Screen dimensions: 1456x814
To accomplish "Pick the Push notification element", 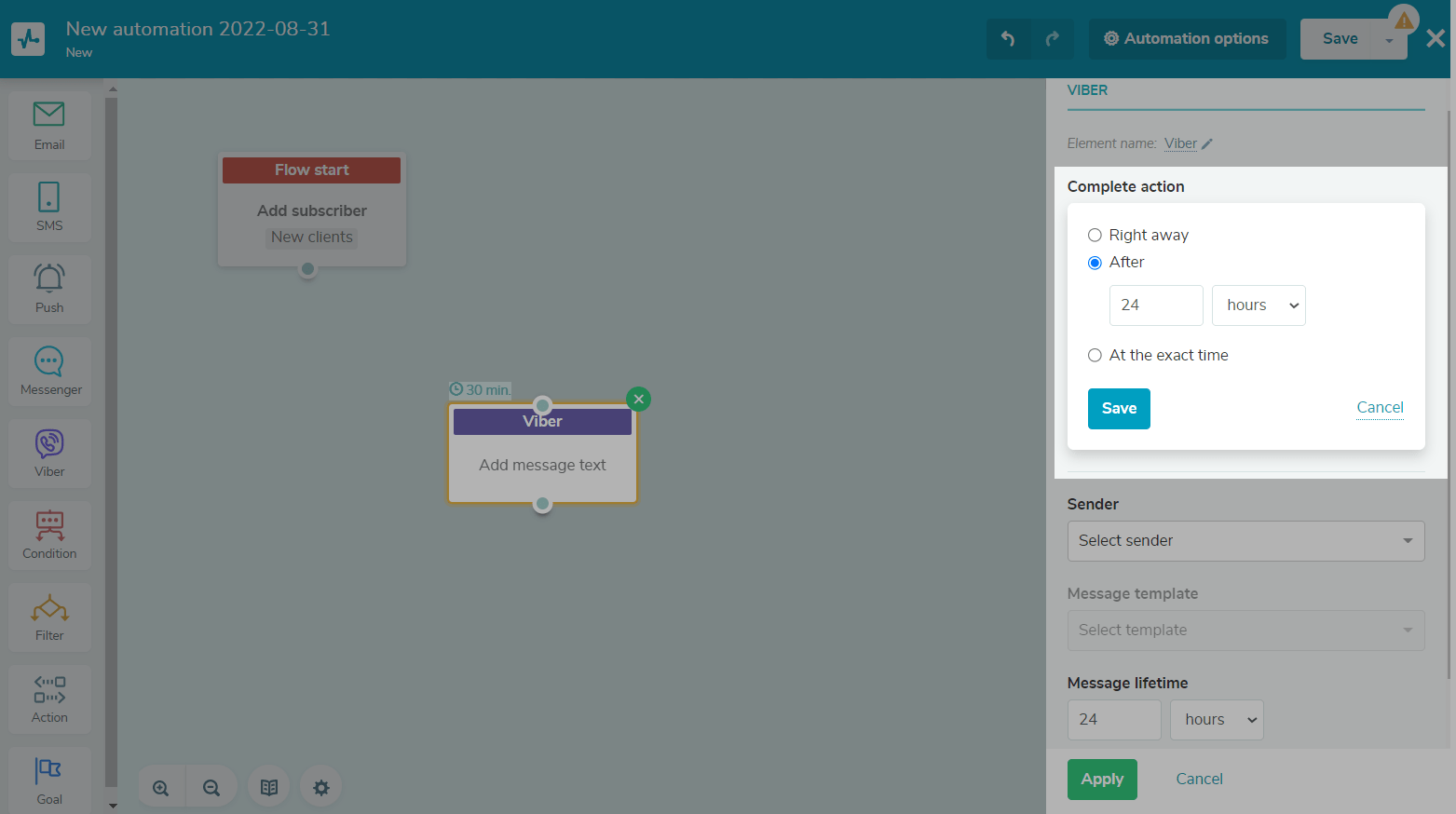I will pyautogui.click(x=49, y=289).
